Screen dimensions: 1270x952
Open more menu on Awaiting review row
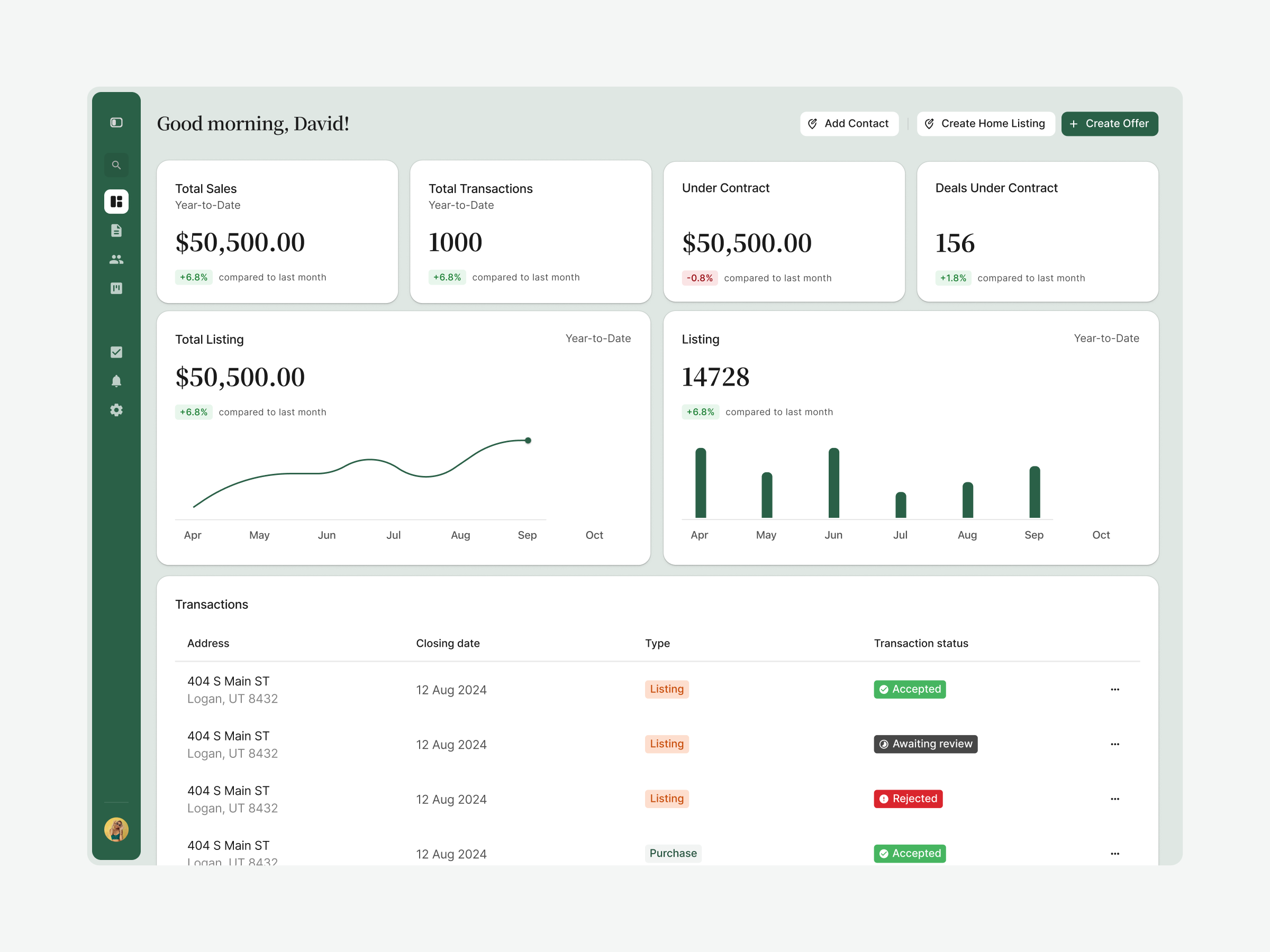tap(1115, 744)
